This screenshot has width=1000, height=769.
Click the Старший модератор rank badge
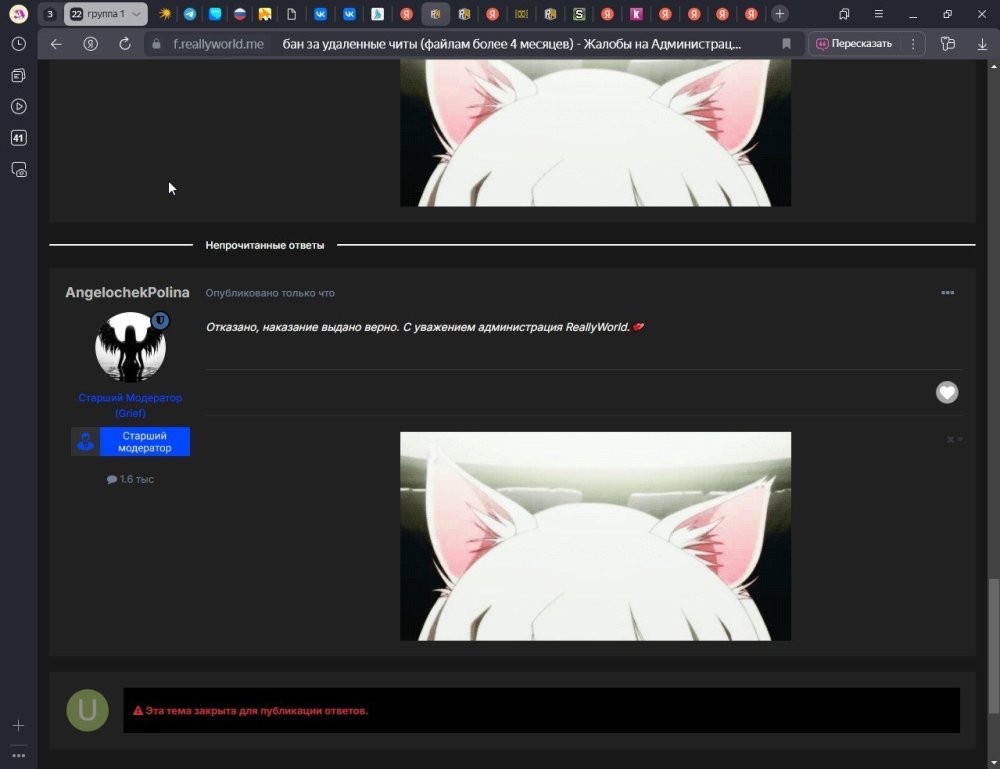(x=145, y=441)
